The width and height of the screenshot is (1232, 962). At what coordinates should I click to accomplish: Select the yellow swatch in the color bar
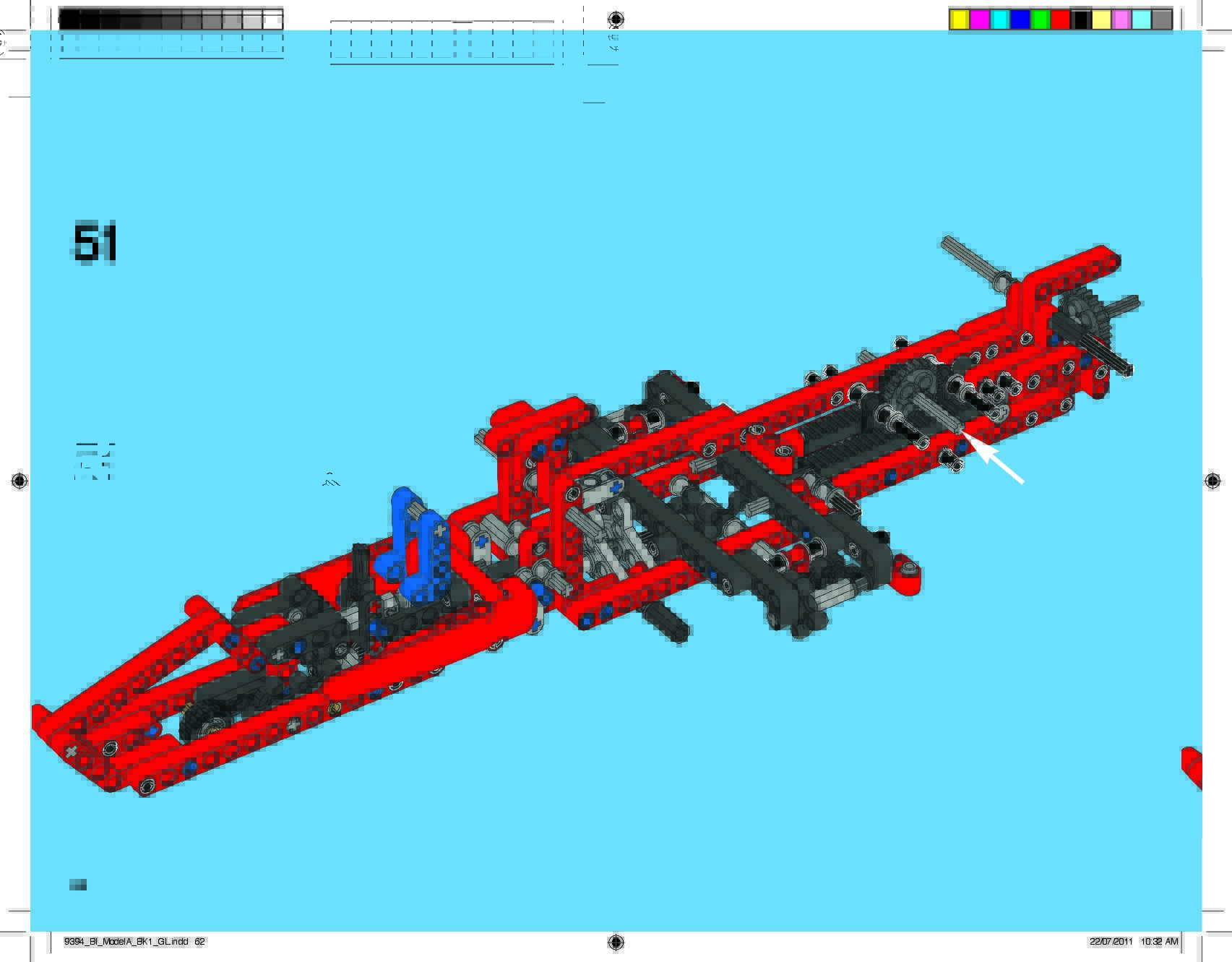coord(959,20)
